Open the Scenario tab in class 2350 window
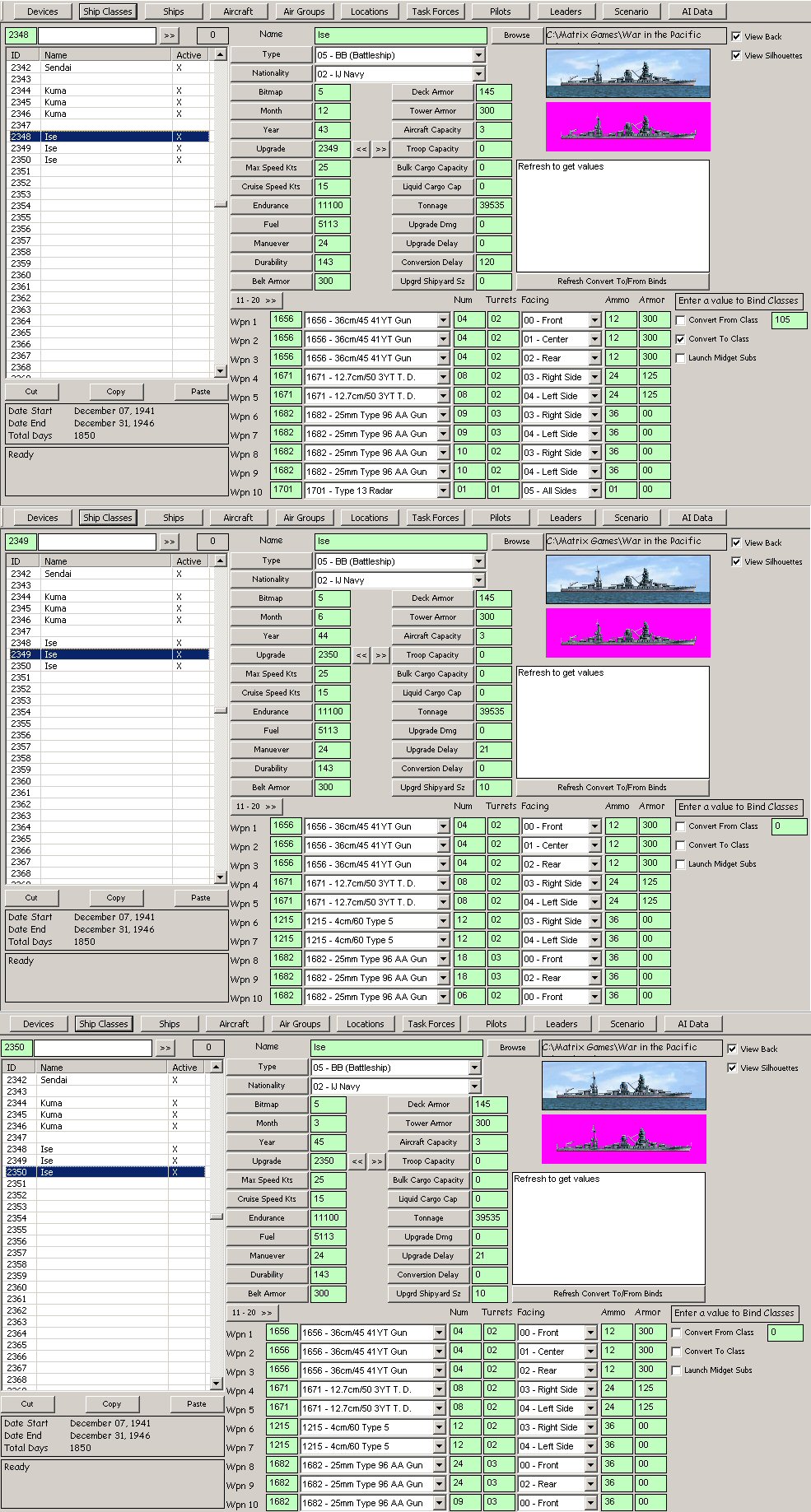The height and width of the screenshot is (1512, 811). (x=627, y=1024)
